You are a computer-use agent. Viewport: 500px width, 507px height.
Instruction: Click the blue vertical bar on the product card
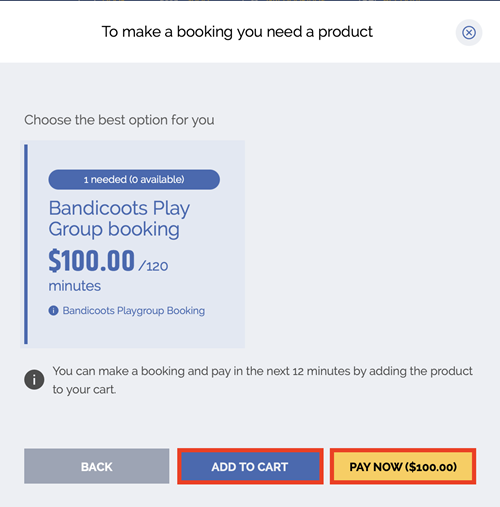click(26, 244)
